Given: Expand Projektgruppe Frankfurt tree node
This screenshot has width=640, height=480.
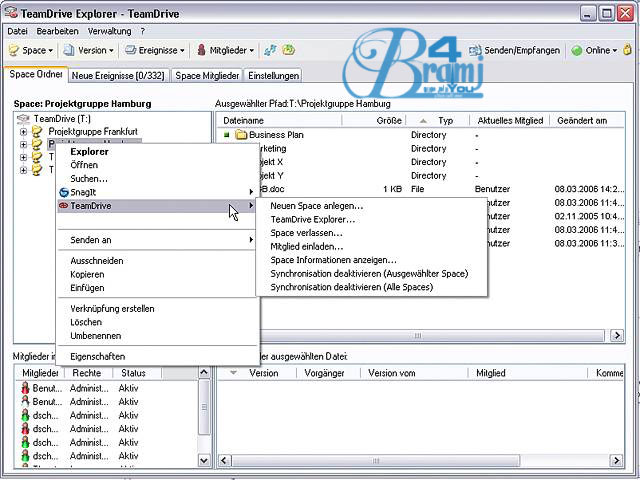Looking at the screenshot, I should (x=23, y=132).
